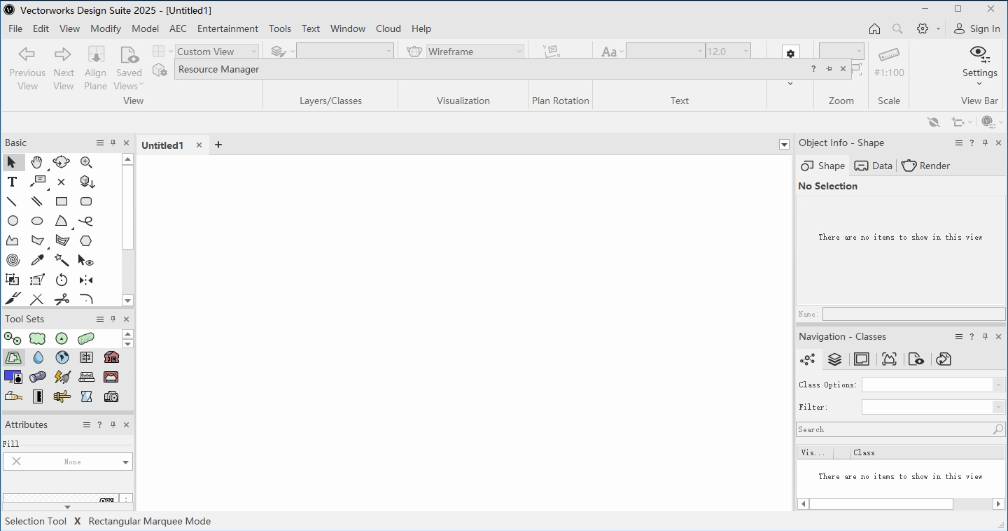Image resolution: width=1008 pixels, height=531 pixels.
Task: Open the Design Layers navigation icon
Action: (x=834, y=360)
